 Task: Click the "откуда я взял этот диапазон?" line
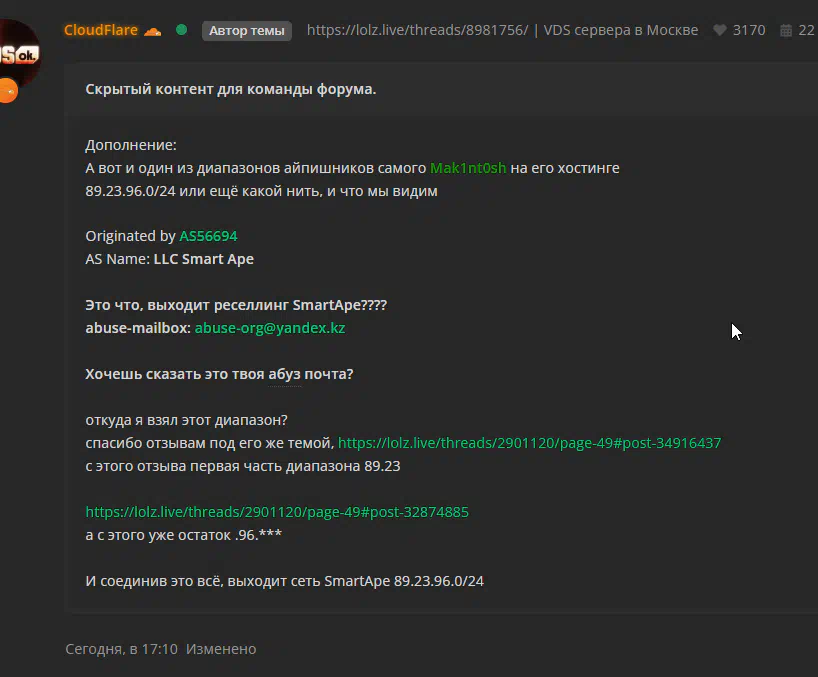186,420
